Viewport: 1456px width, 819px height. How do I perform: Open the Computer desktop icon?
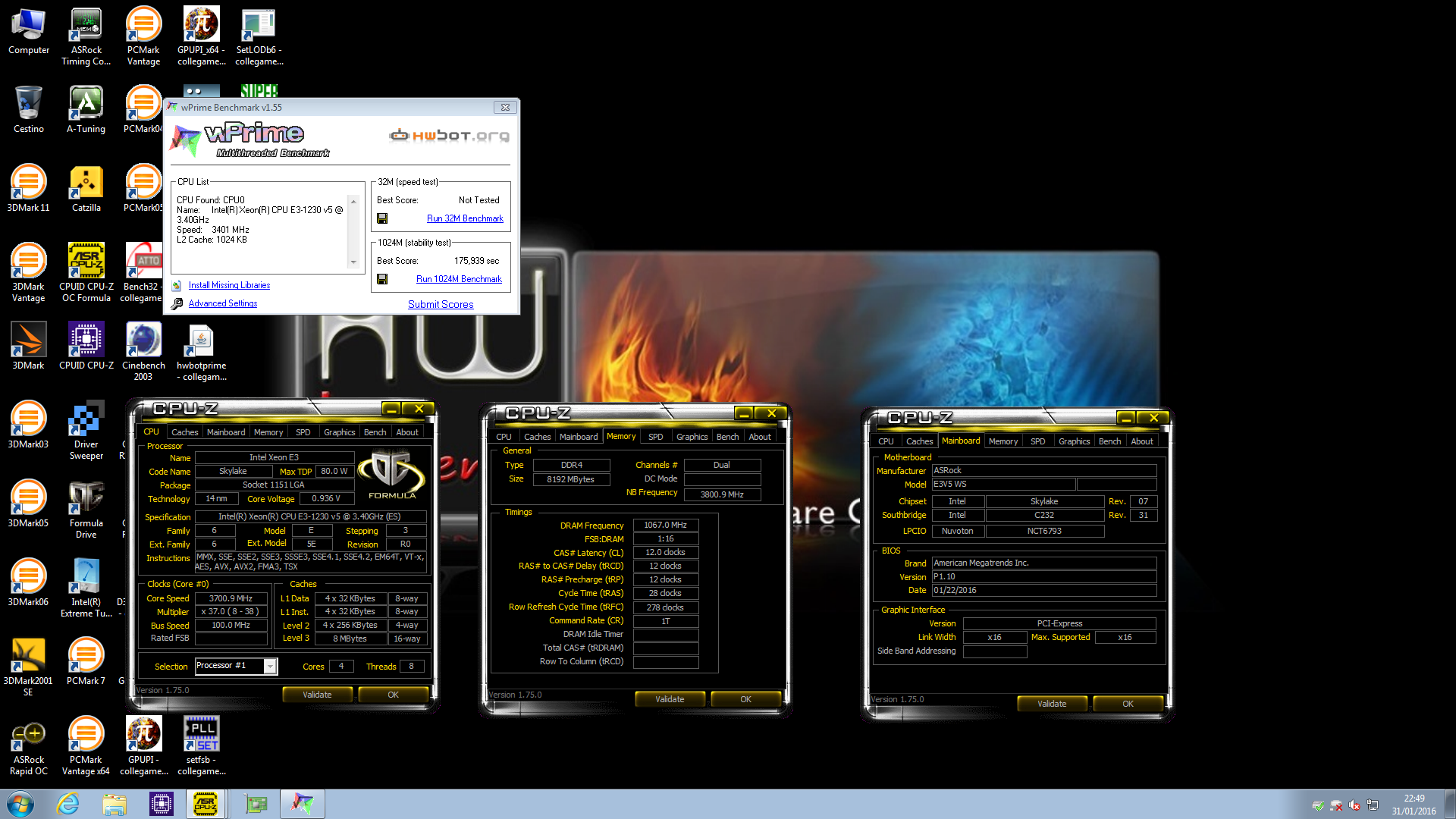29,32
